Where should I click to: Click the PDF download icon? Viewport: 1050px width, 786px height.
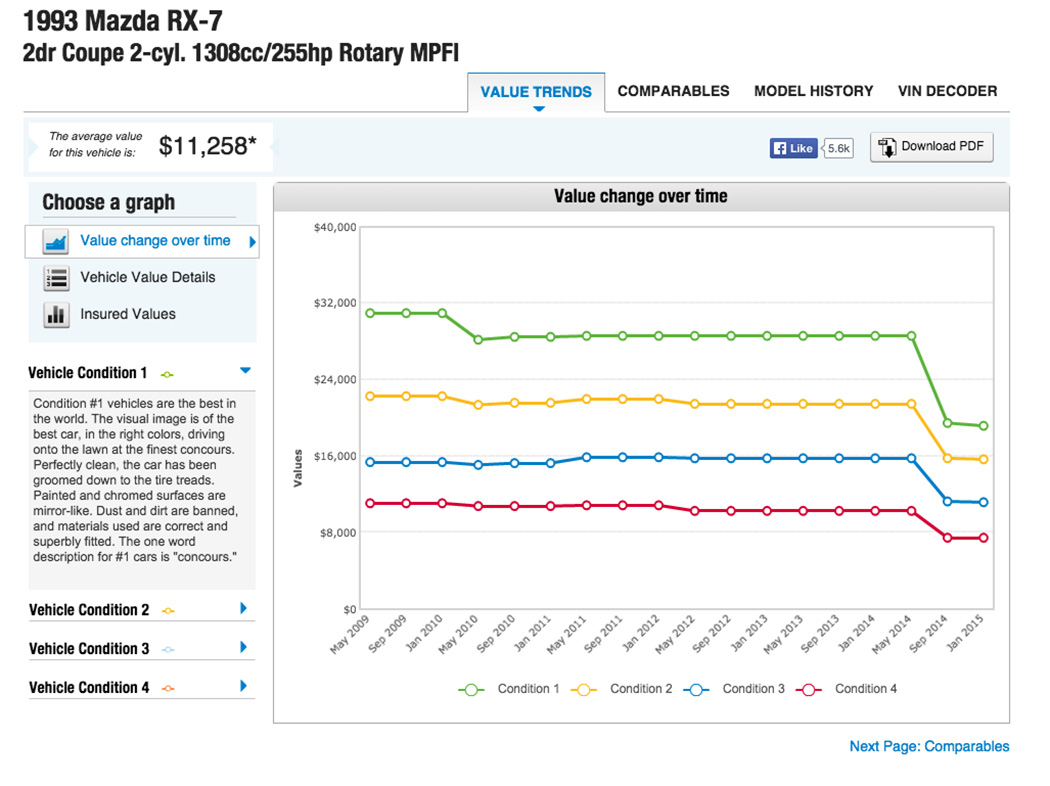[887, 147]
